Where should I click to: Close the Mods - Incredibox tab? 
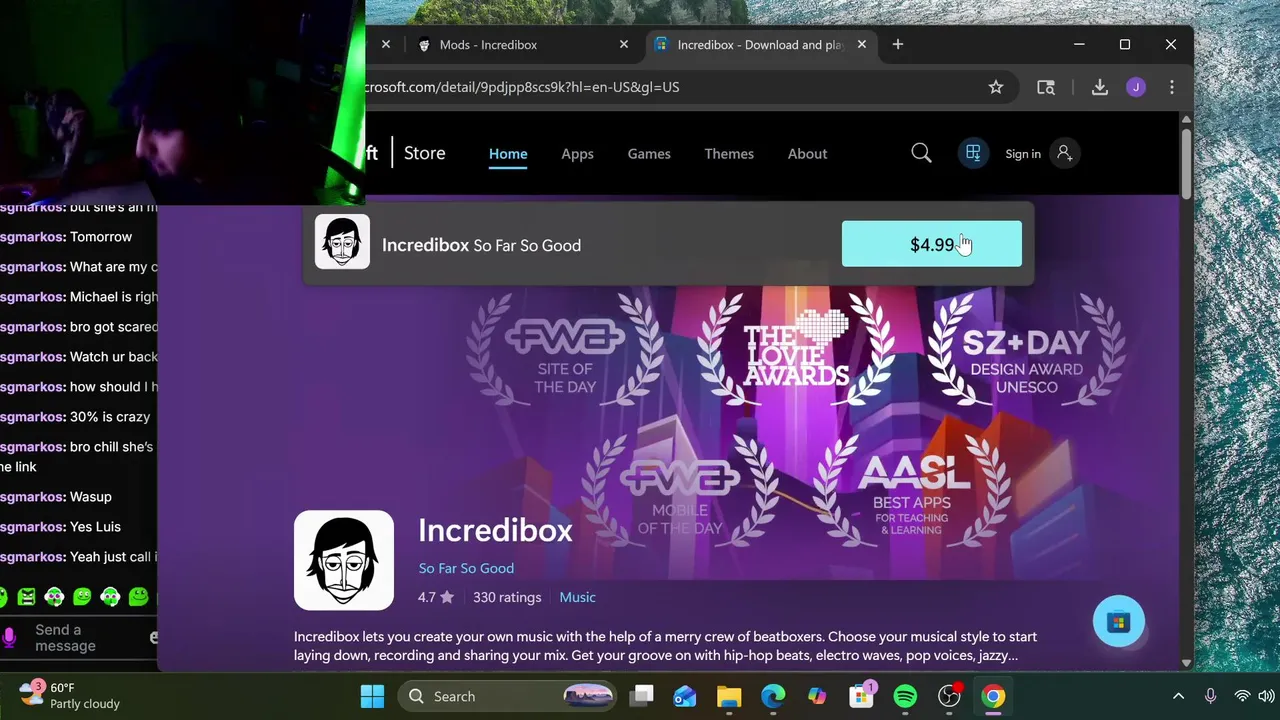624,44
